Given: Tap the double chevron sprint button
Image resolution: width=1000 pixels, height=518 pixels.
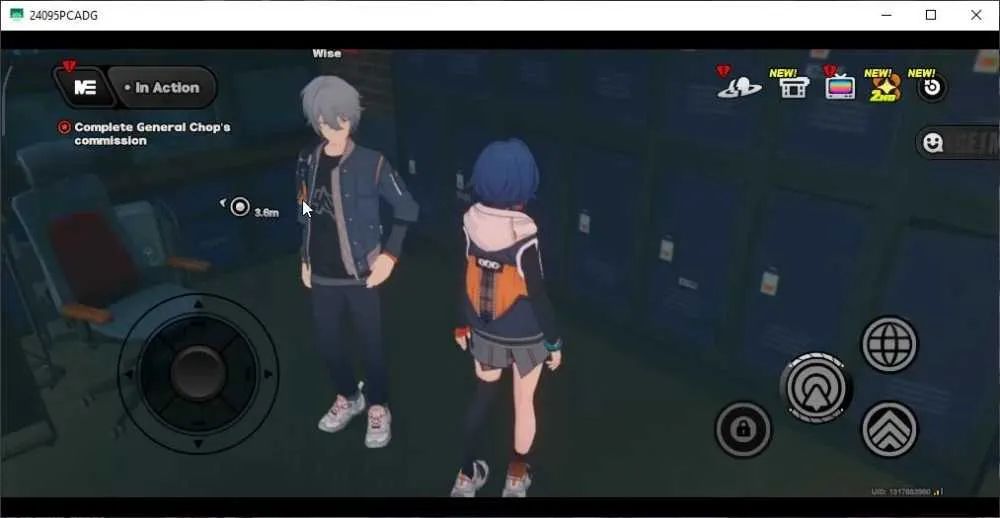Looking at the screenshot, I should point(890,429).
